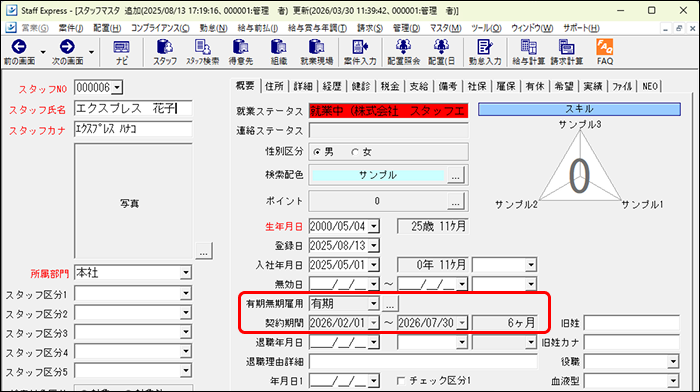The height and width of the screenshot is (392, 700).
Task: Switch to the 社保 tab
Action: click(477, 86)
